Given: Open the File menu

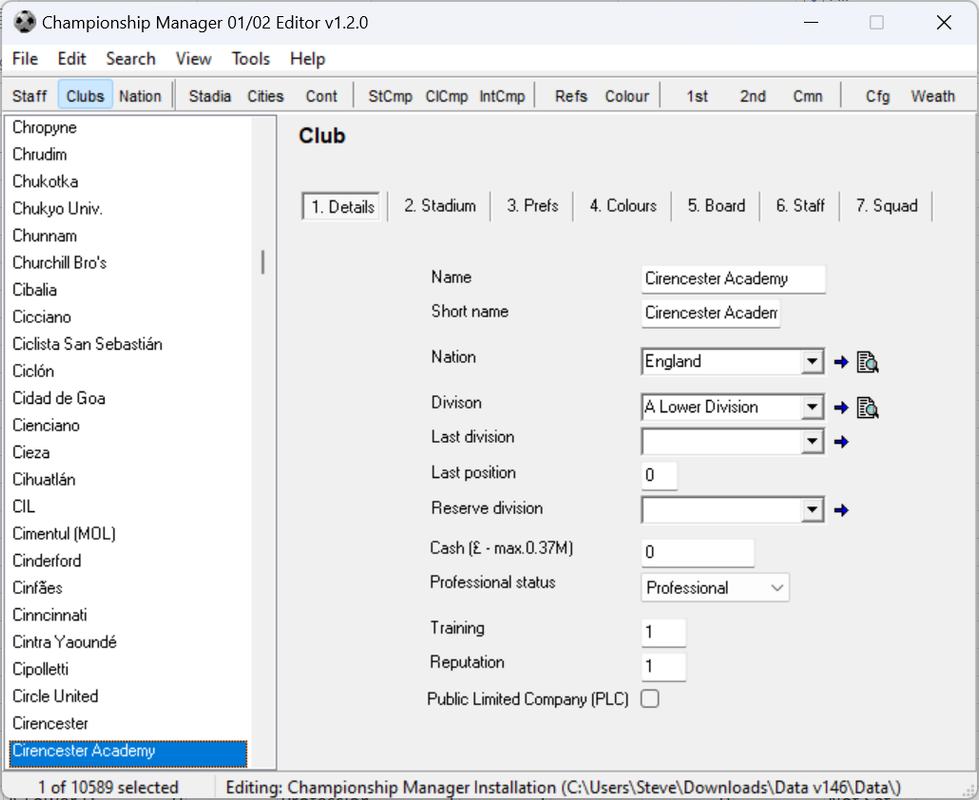Looking at the screenshot, I should [25, 59].
